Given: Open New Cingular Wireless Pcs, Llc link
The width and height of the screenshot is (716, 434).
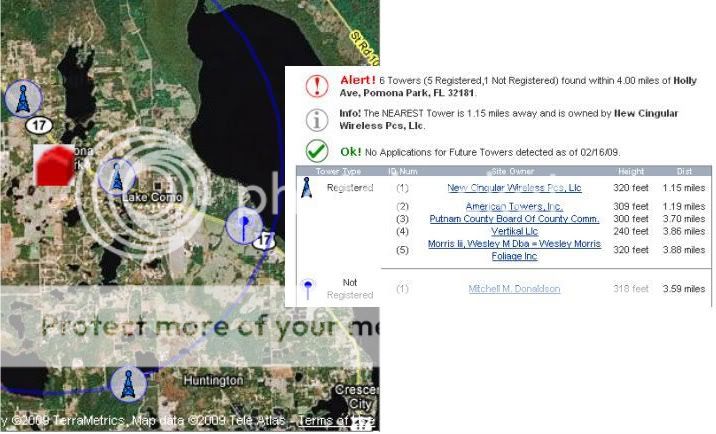Looking at the screenshot, I should (x=514, y=188).
